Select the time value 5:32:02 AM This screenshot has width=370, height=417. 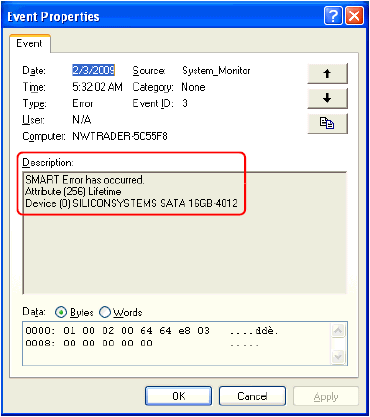(97, 87)
